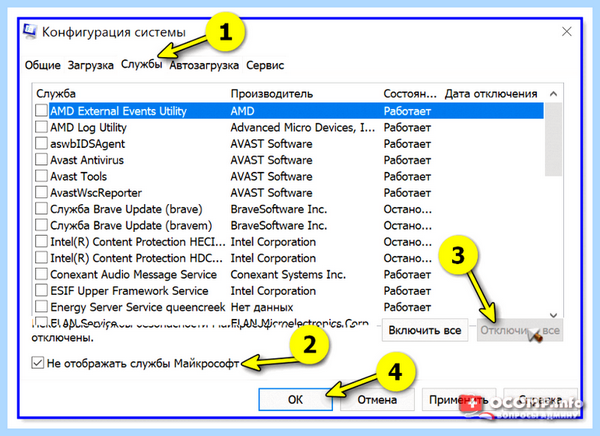This screenshot has width=600, height=436.
Task: Close the Конфигурация системы window
Action: [x=567, y=31]
